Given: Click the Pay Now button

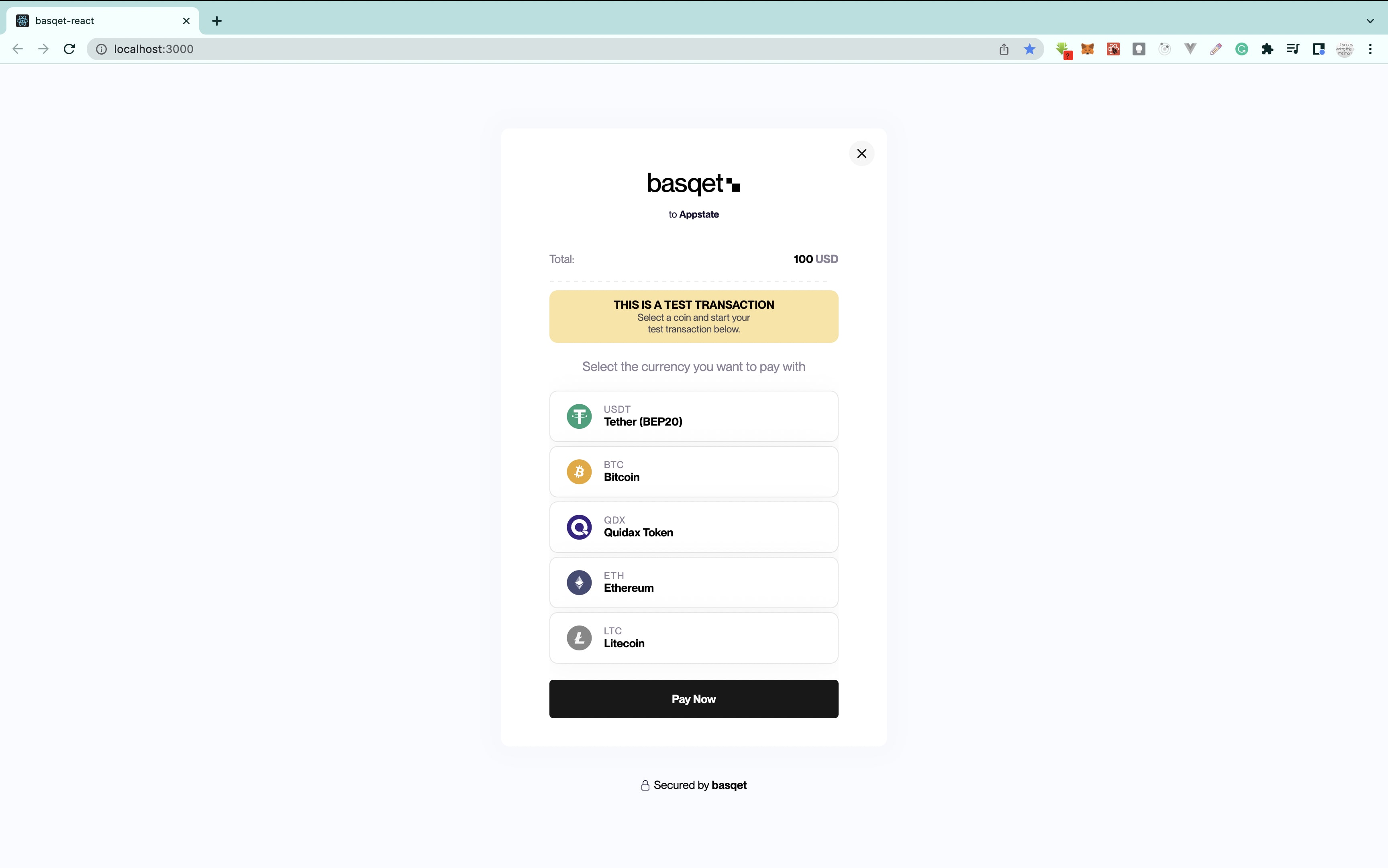Looking at the screenshot, I should [694, 698].
